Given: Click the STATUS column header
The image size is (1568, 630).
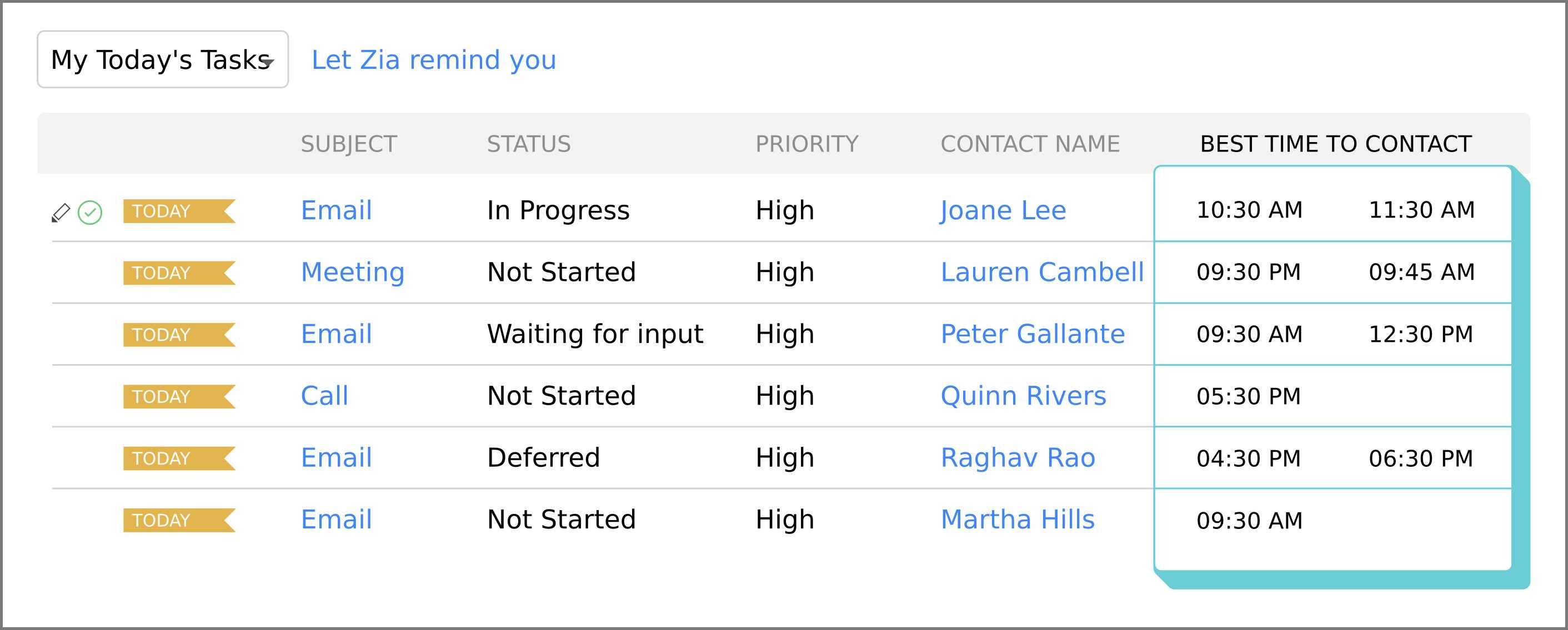Looking at the screenshot, I should [x=528, y=144].
